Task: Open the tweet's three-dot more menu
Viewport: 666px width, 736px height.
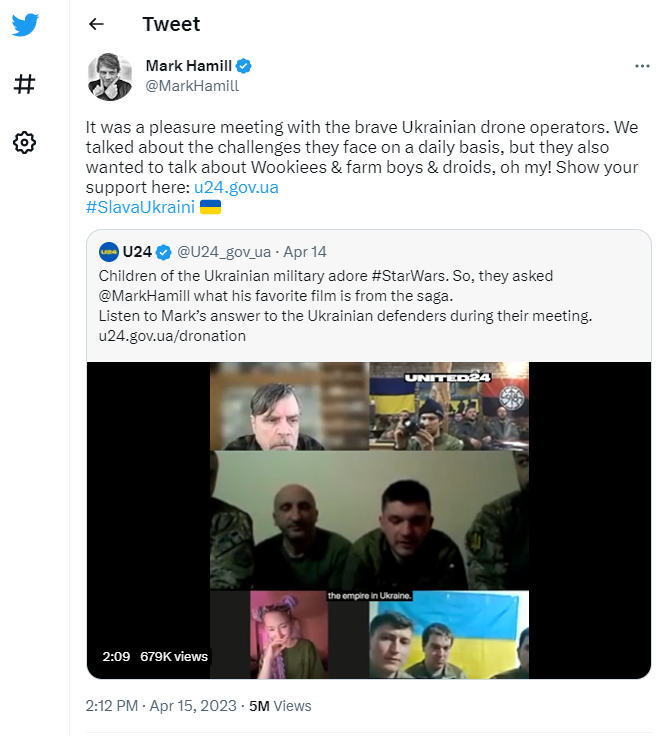Action: pyautogui.click(x=642, y=66)
